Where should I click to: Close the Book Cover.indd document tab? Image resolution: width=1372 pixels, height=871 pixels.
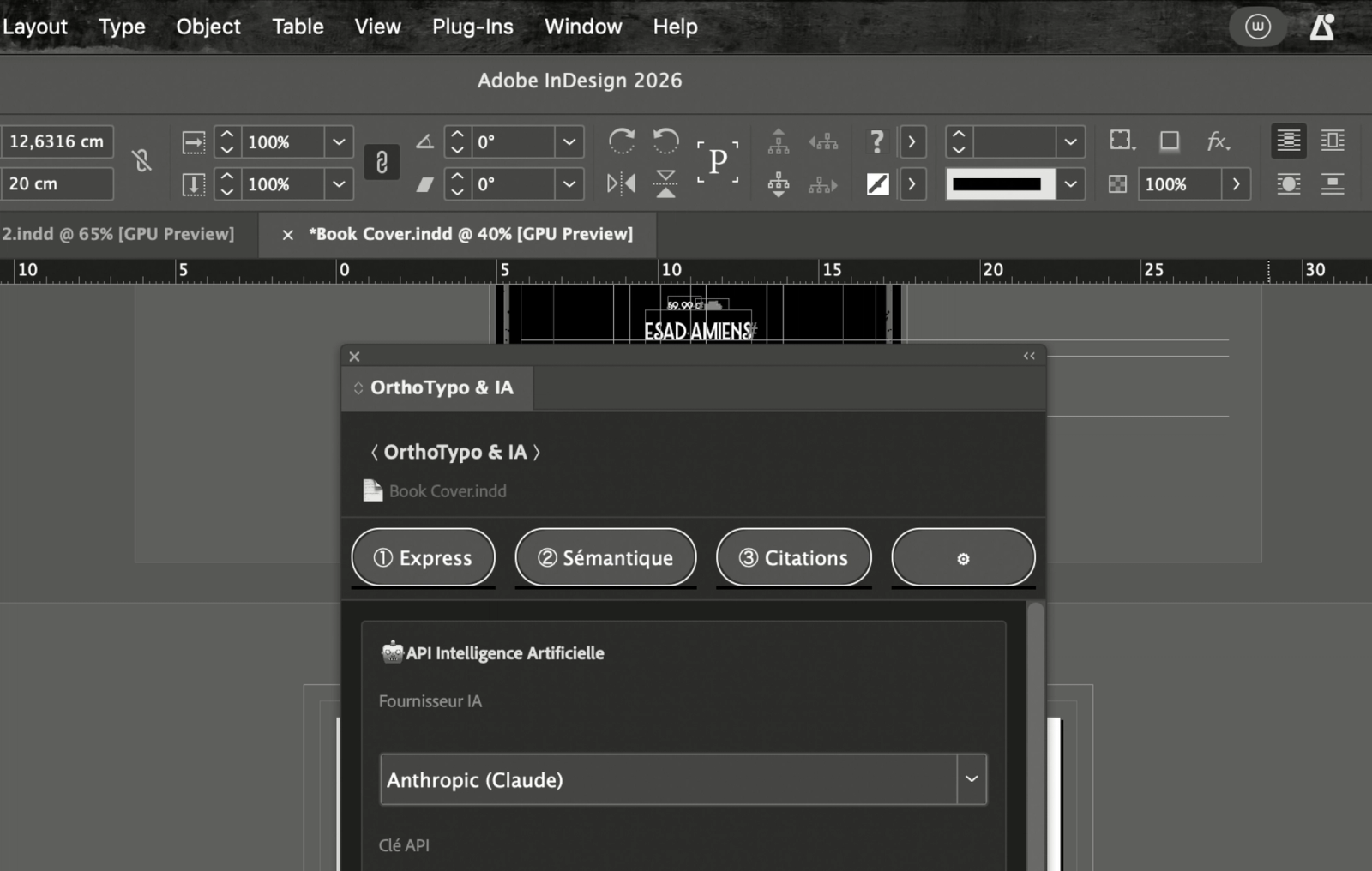pos(288,234)
